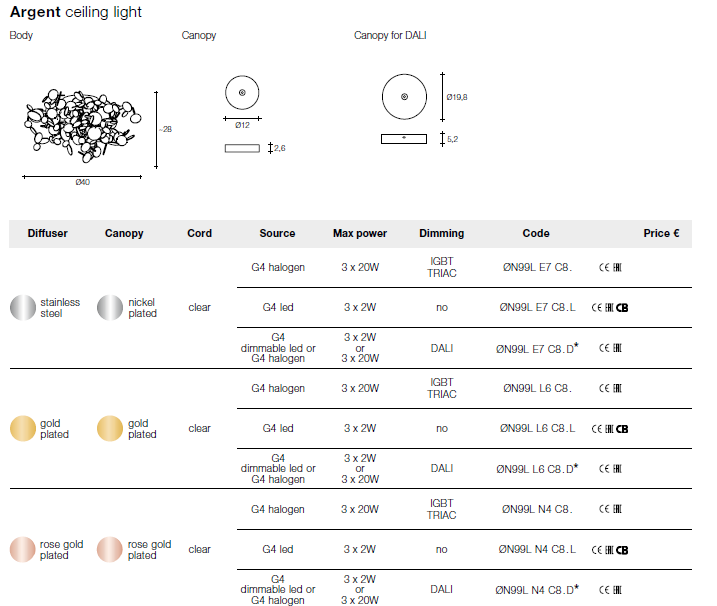Click the Cord column header
The image size is (717, 606).
[199, 233]
